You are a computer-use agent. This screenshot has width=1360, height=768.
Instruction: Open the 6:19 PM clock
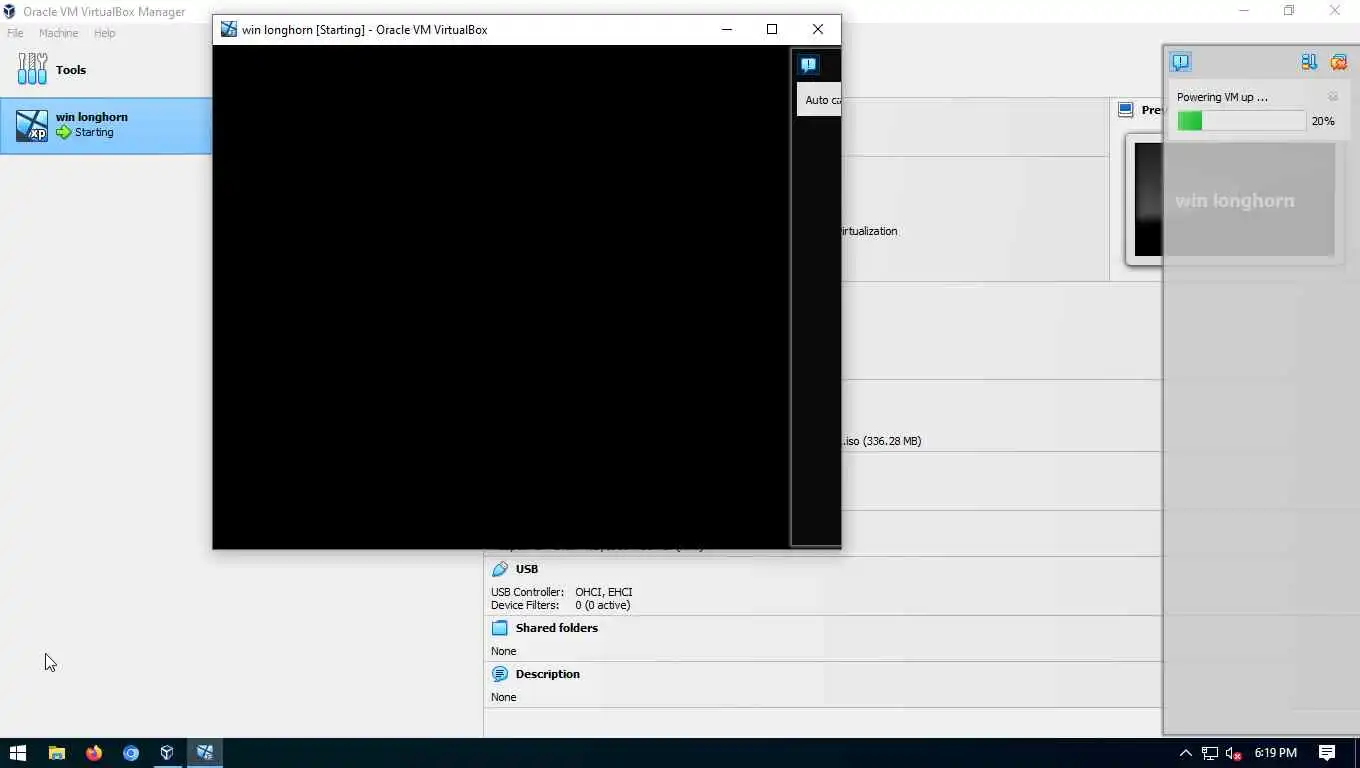[1275, 753]
